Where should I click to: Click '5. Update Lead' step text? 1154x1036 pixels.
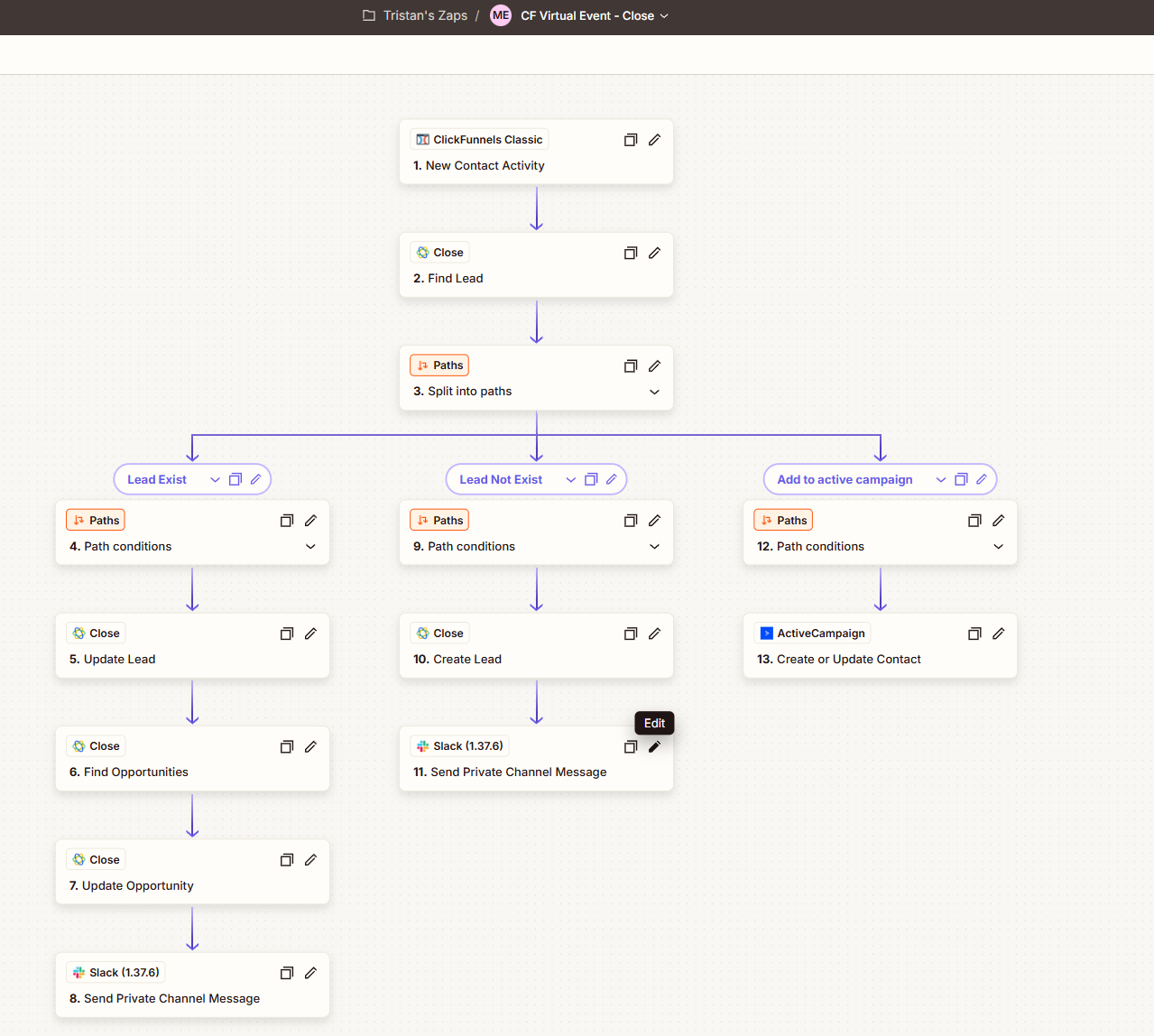click(113, 660)
